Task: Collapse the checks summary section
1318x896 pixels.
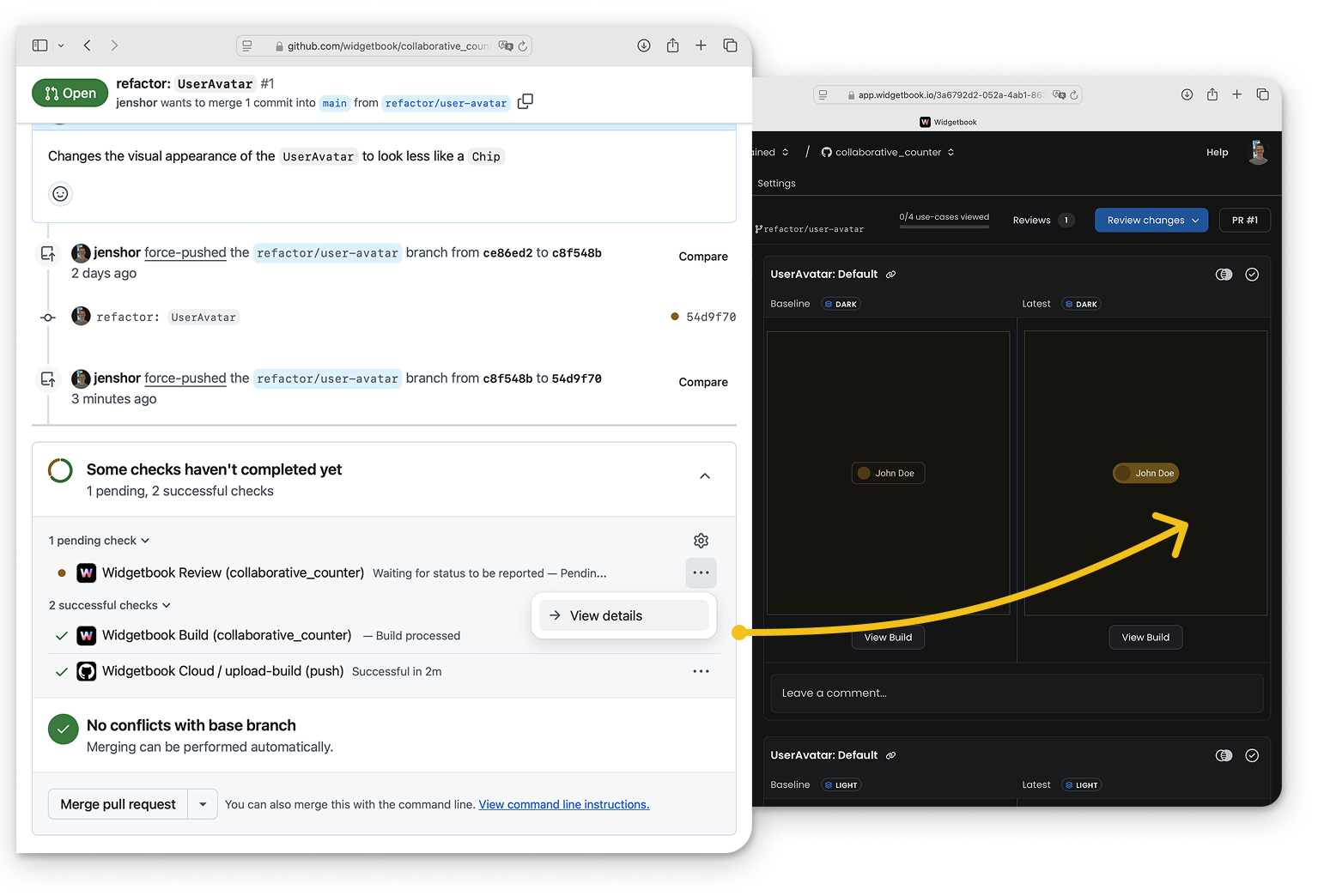Action: (x=705, y=476)
